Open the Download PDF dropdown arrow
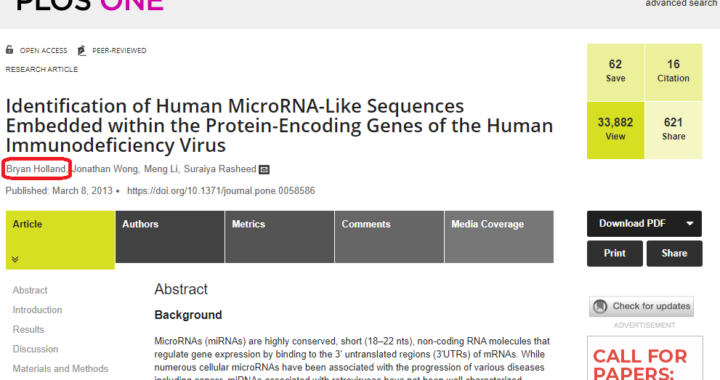 [x=689, y=224]
